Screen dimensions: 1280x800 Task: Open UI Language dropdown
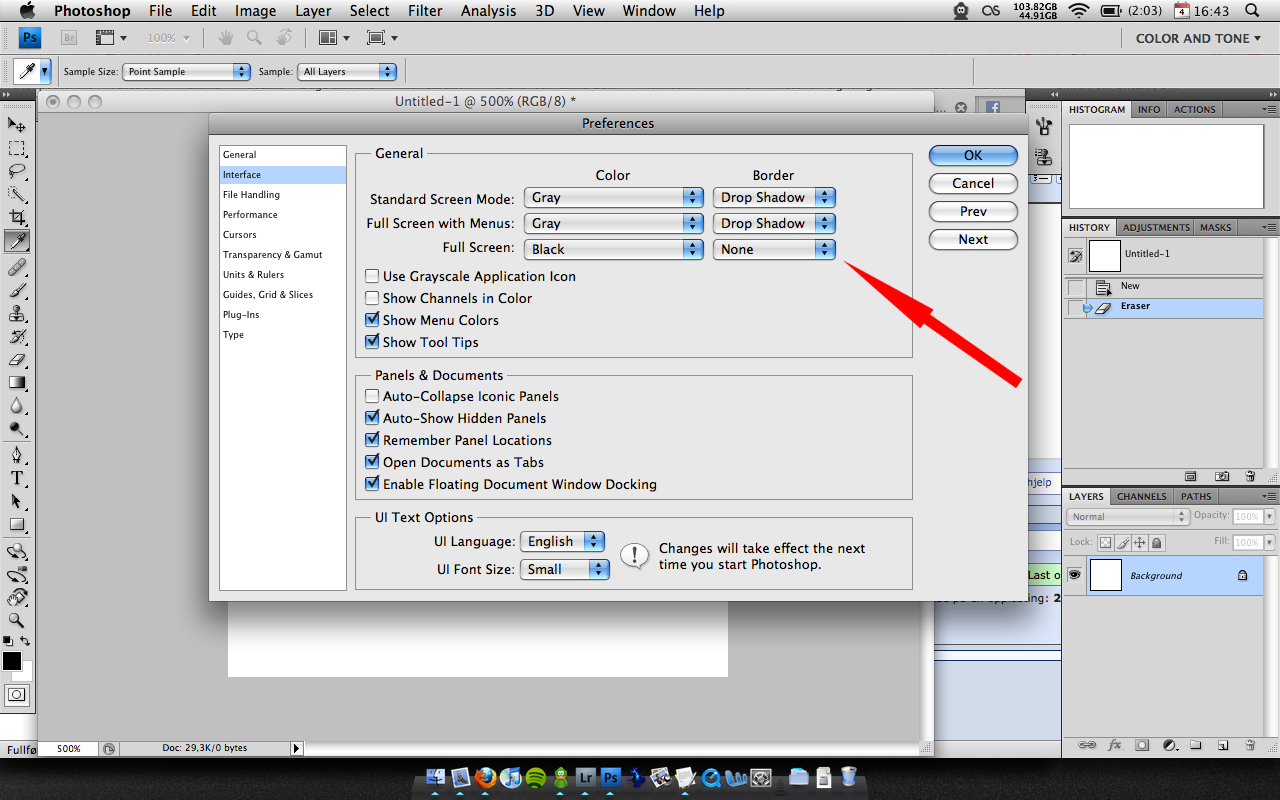pyautogui.click(x=563, y=541)
